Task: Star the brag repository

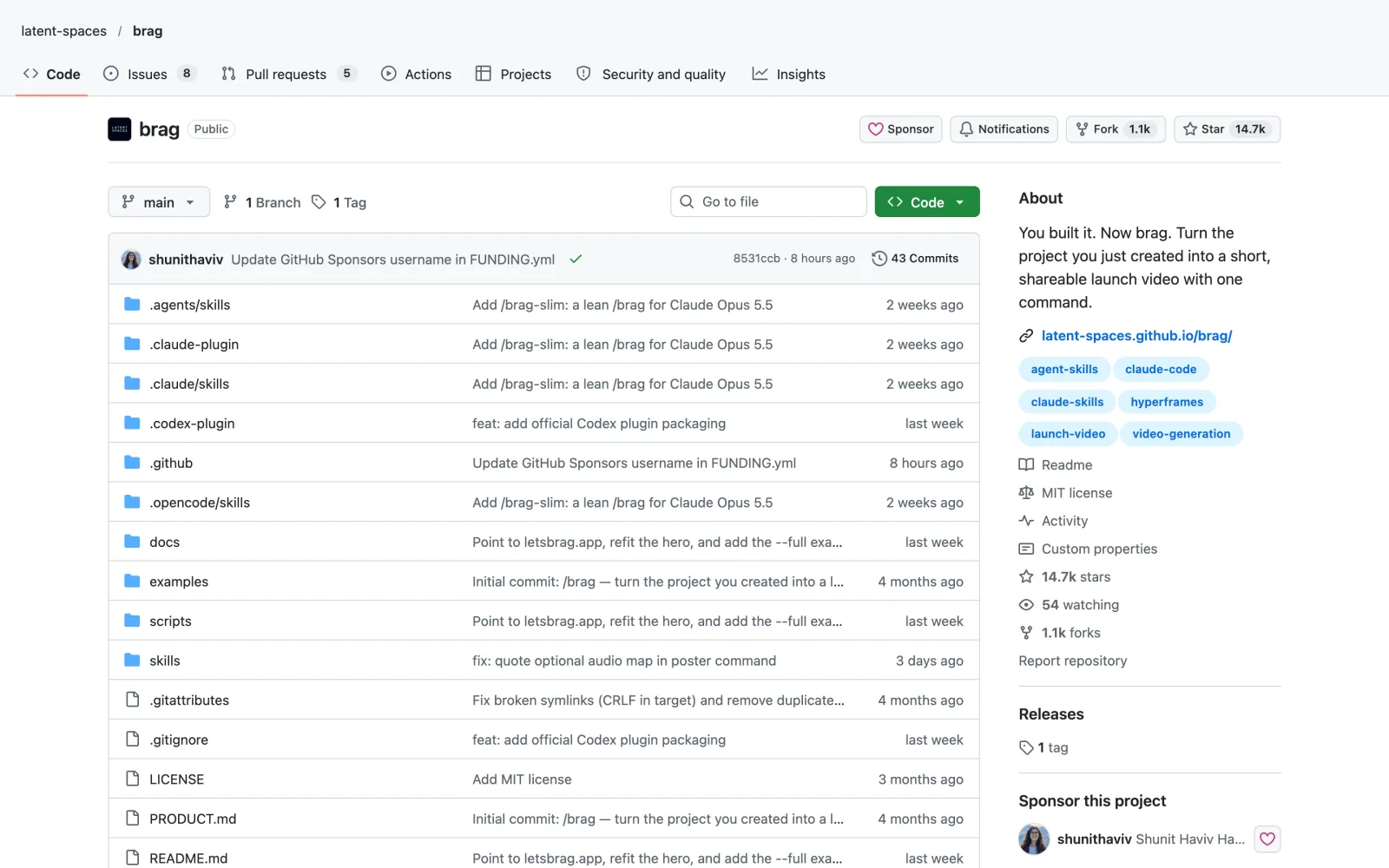Action: 1227,129
